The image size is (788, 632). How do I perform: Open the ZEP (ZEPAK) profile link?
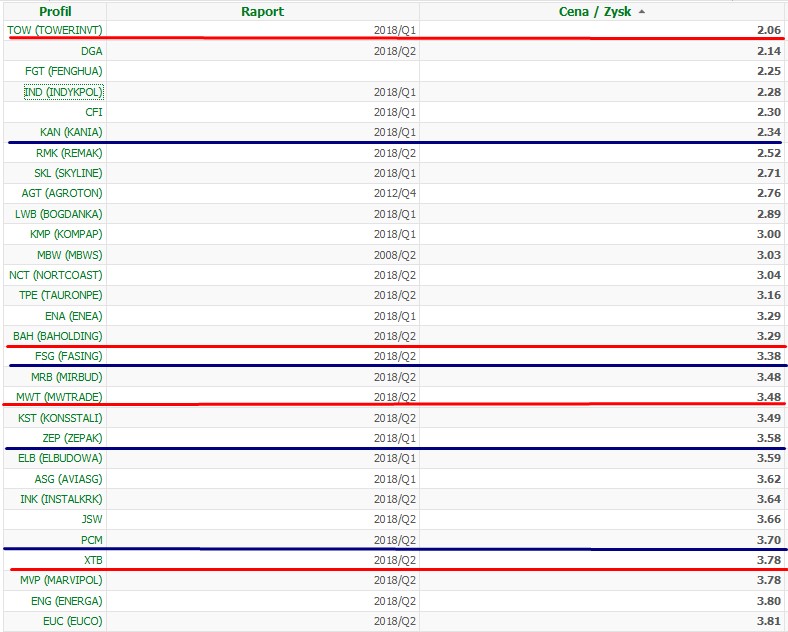pyautogui.click(x=72, y=438)
